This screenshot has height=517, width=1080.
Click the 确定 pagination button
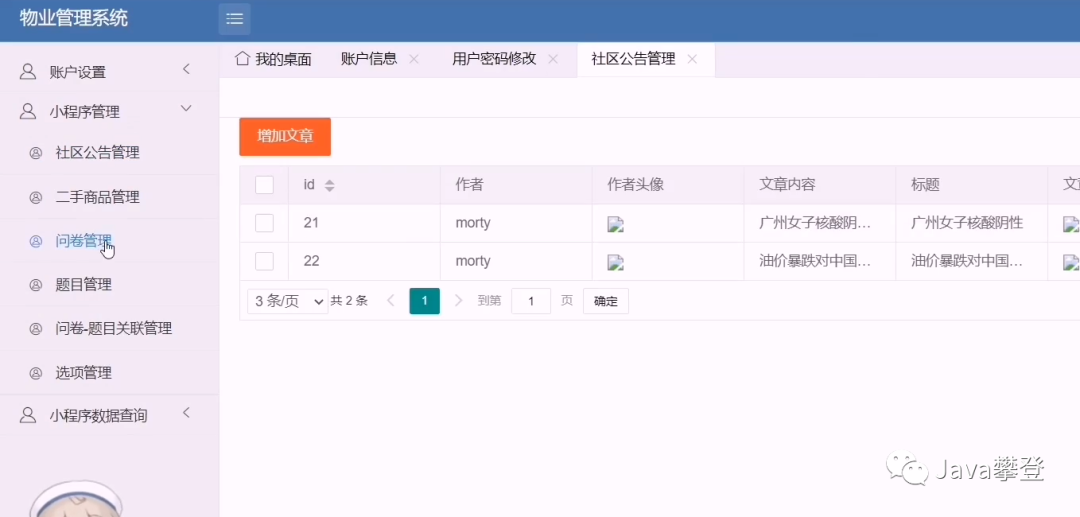[x=606, y=301]
